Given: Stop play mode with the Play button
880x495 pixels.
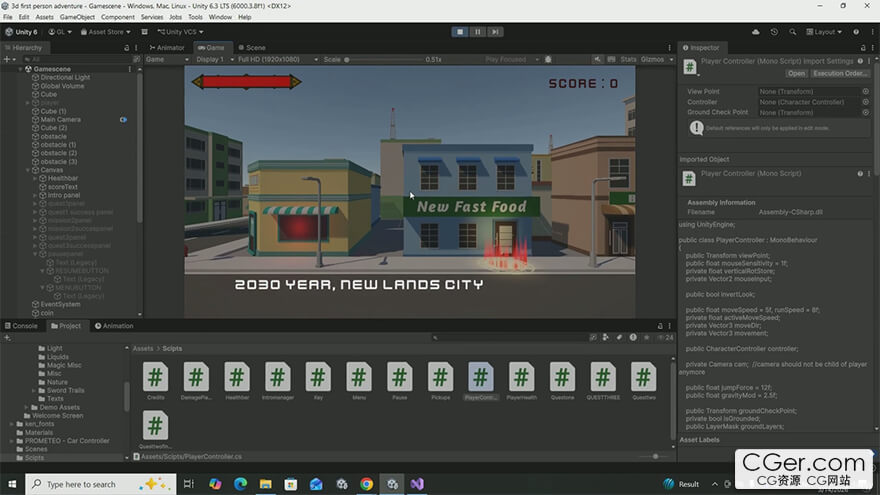Looking at the screenshot, I should tap(460, 31).
